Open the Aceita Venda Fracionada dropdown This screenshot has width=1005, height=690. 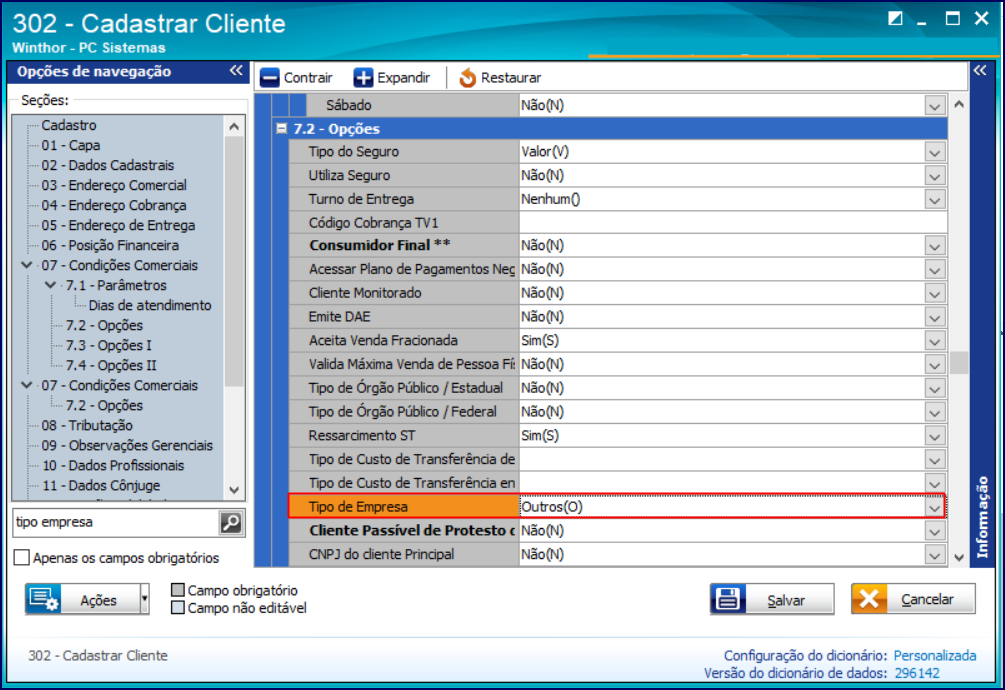coord(934,341)
